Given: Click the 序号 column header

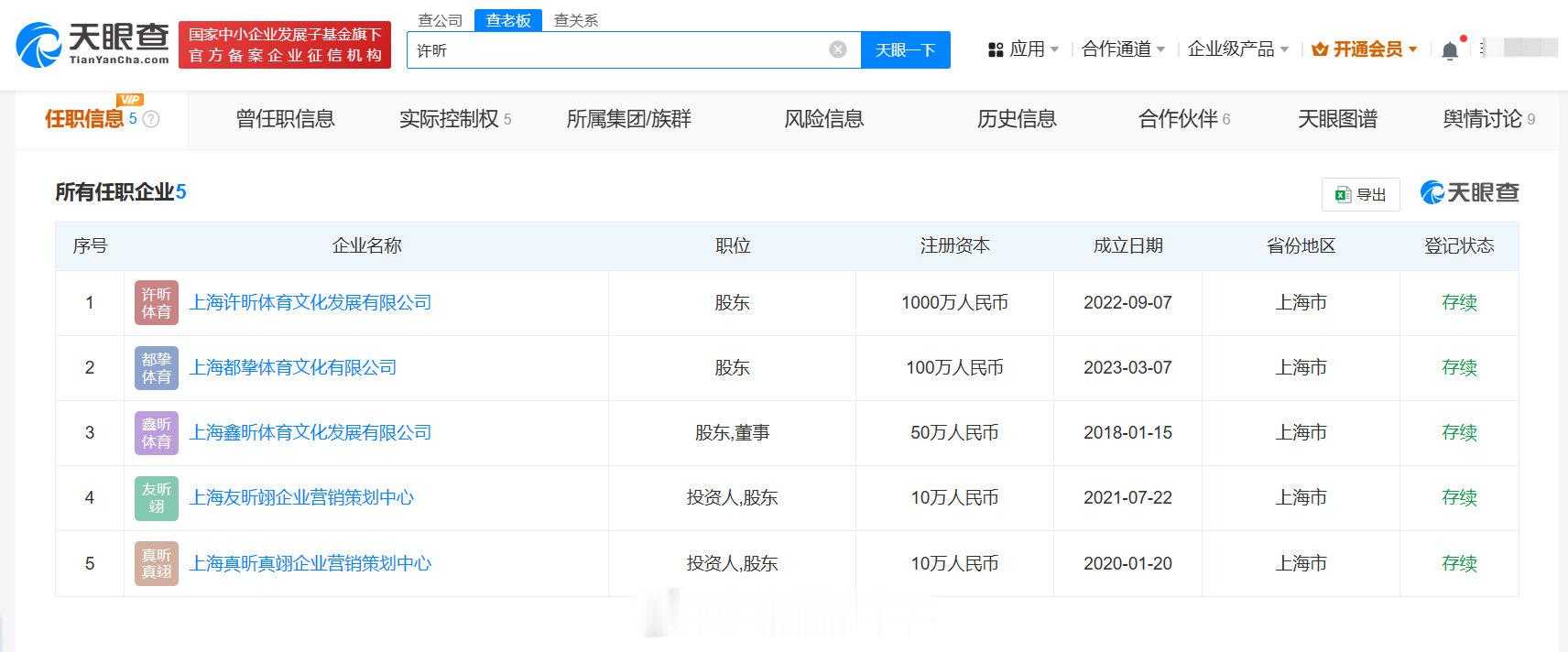Looking at the screenshot, I should coord(90,245).
